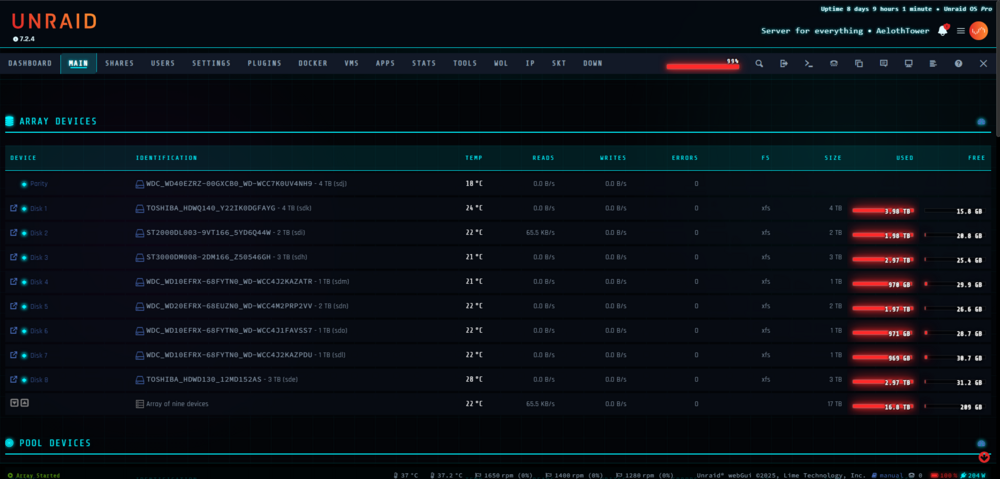Open the Settings tab

(x=211, y=64)
